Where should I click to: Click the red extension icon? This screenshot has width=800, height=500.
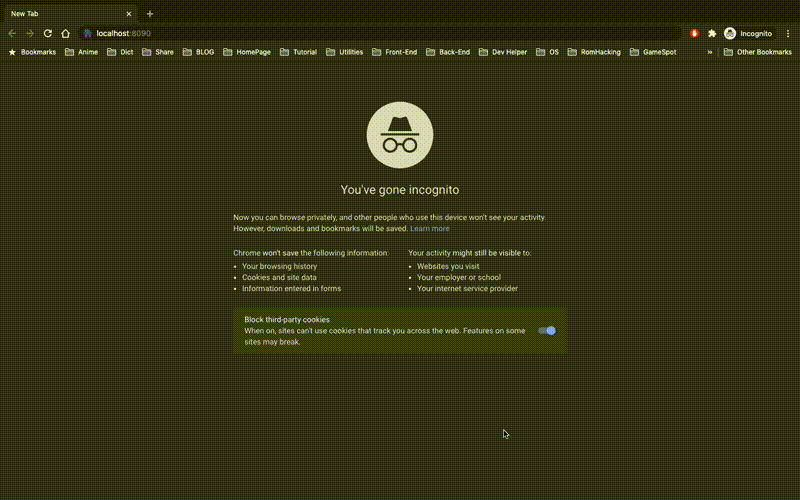pos(694,33)
